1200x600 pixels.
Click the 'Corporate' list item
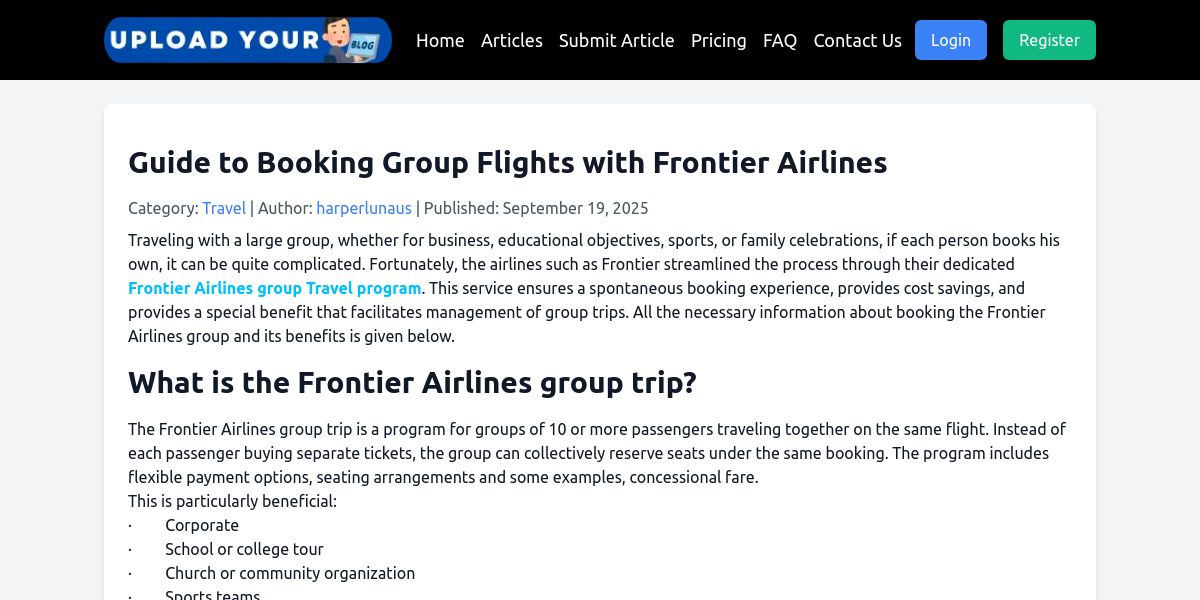[x=202, y=525]
